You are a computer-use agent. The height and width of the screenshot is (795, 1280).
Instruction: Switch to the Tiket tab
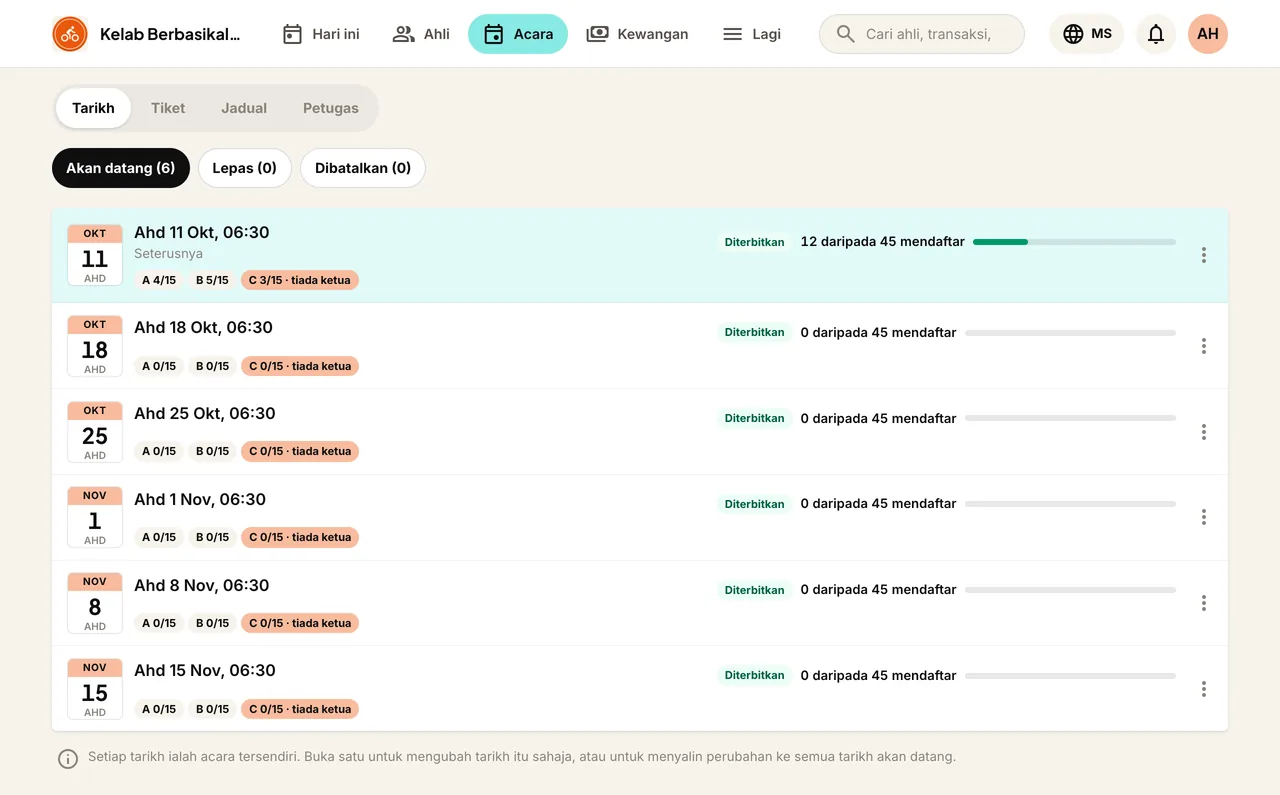168,108
